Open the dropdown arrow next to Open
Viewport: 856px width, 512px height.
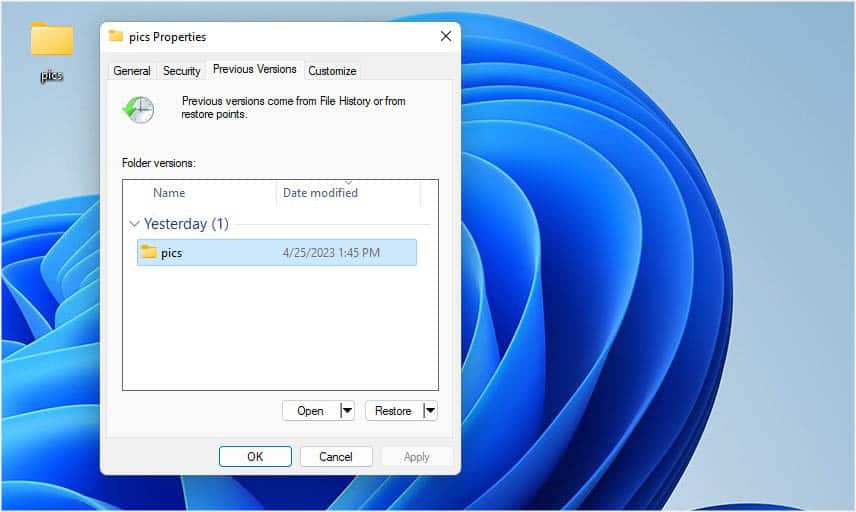[347, 410]
